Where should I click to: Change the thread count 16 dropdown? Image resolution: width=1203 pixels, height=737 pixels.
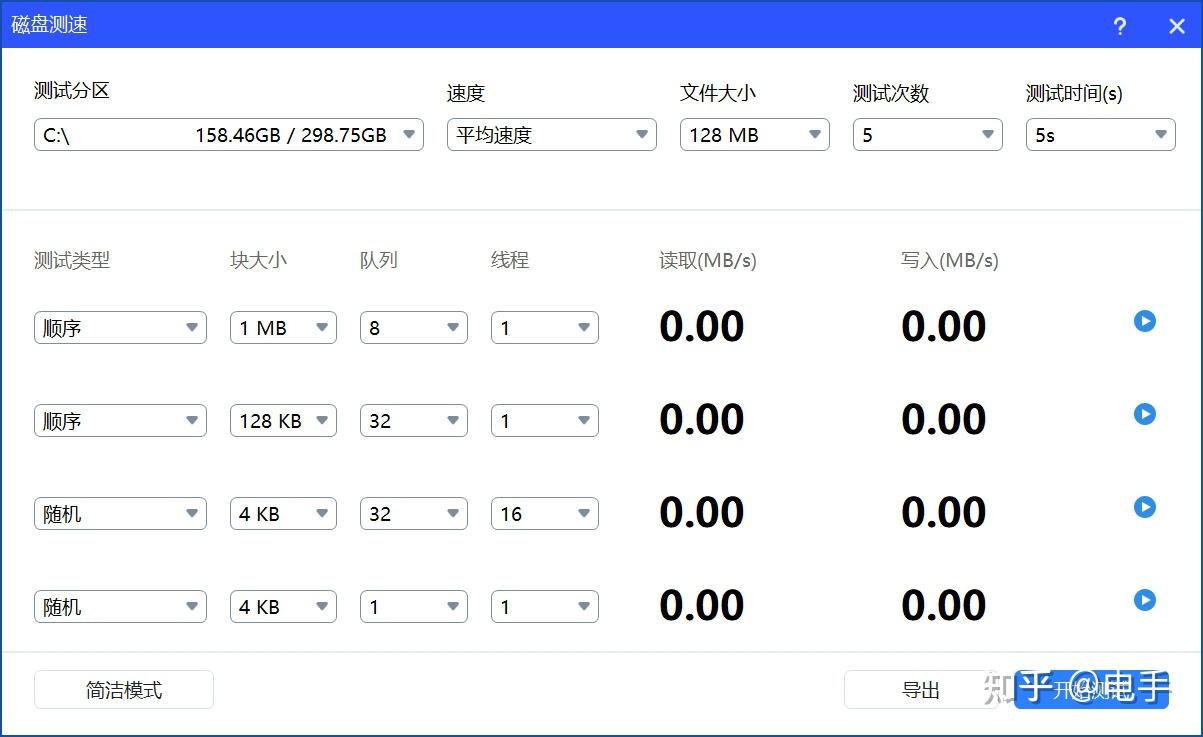544,513
